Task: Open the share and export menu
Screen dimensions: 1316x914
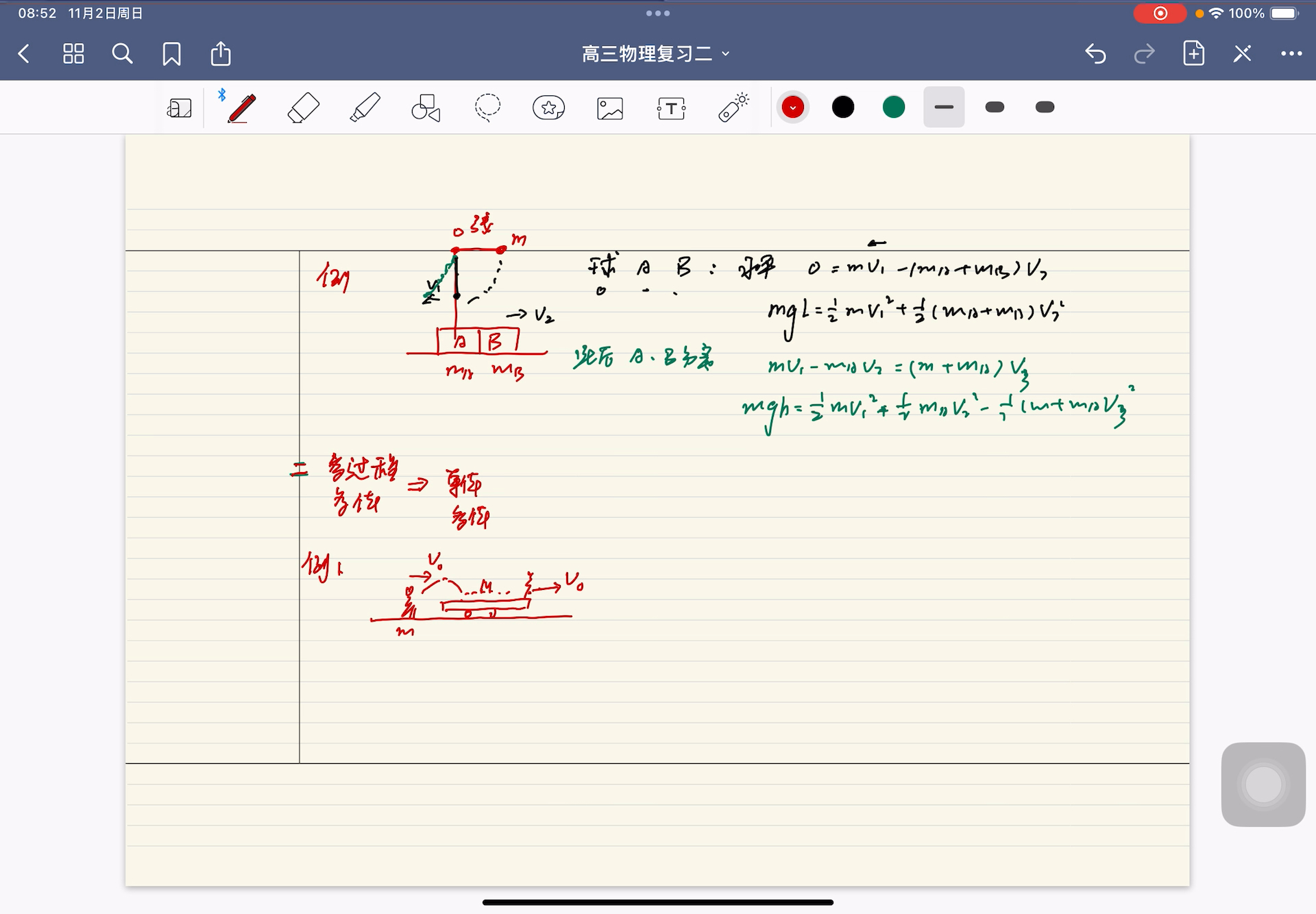Action: 221,53
